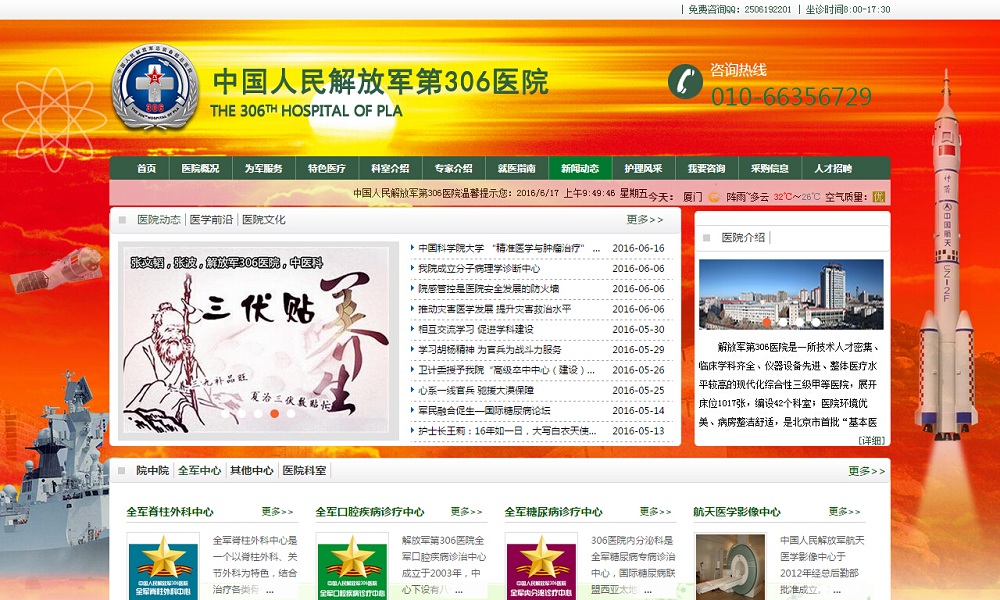Open 医院概况 navigation menu item
Image resolution: width=1000 pixels, height=600 pixels.
pyautogui.click(x=200, y=168)
